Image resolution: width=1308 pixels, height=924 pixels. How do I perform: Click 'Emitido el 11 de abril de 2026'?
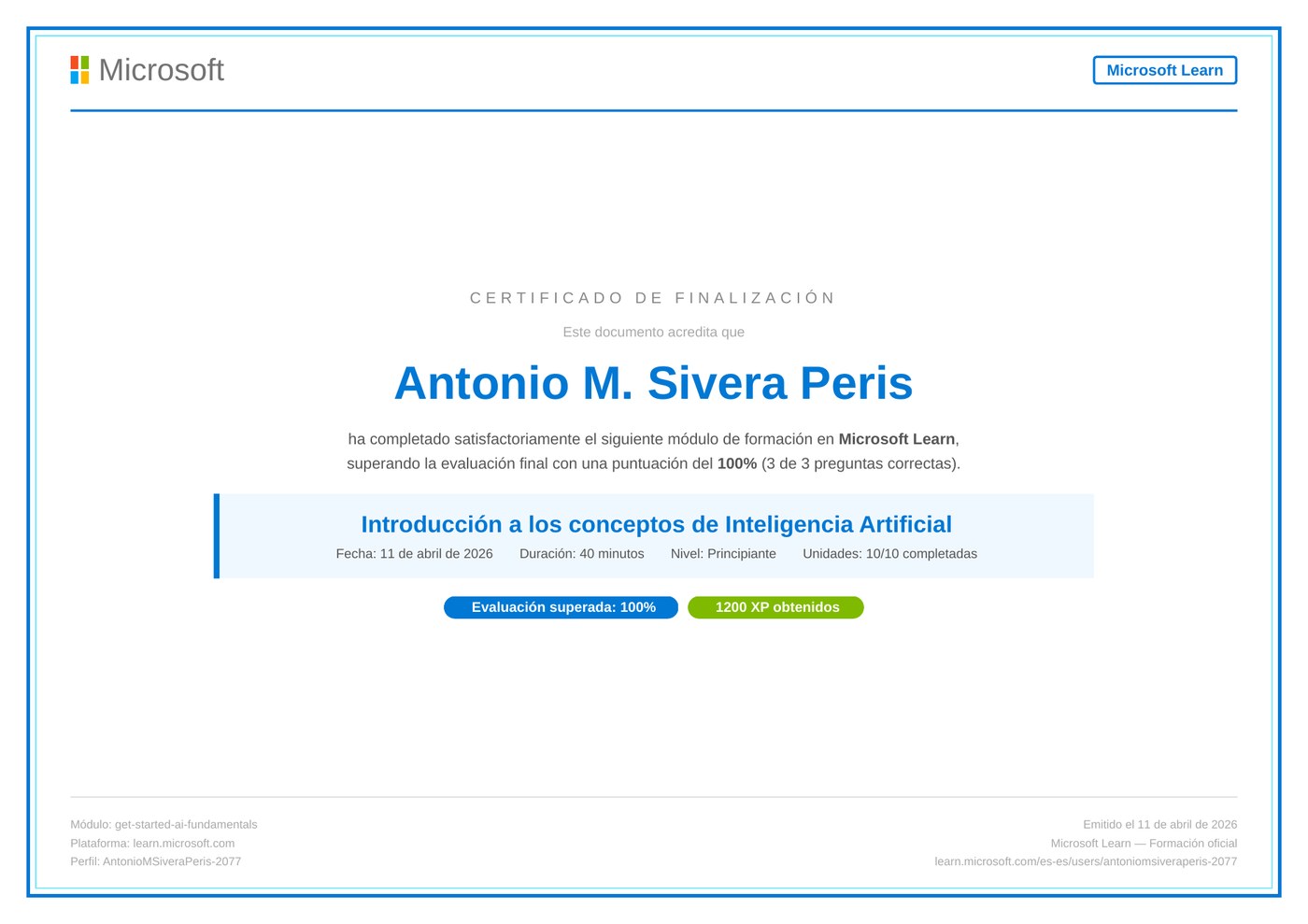[1159, 825]
